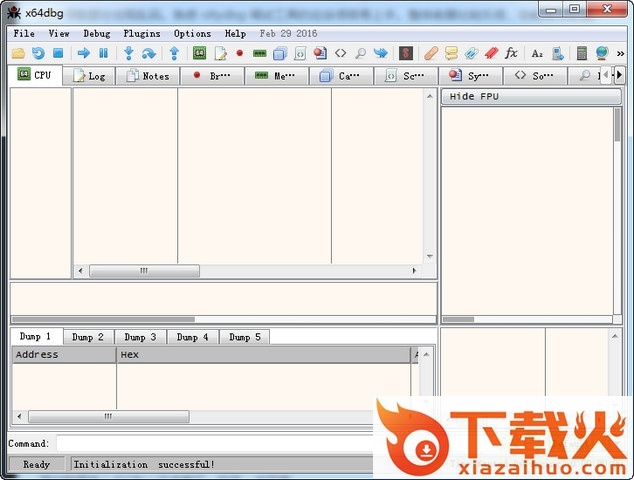Open the Options menu

(x=192, y=34)
